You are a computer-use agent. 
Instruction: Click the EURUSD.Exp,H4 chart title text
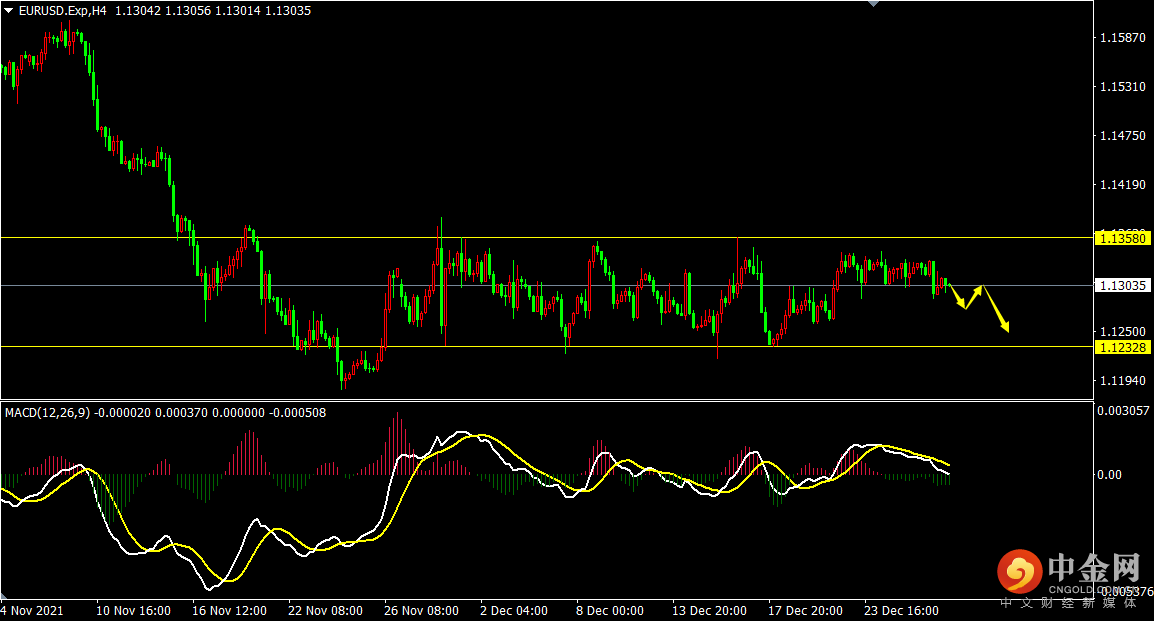[63, 10]
